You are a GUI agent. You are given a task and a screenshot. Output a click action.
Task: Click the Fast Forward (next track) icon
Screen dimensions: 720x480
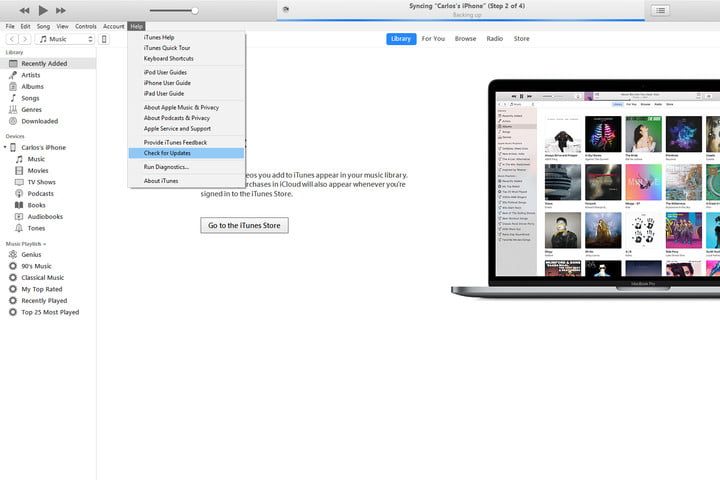coord(60,10)
